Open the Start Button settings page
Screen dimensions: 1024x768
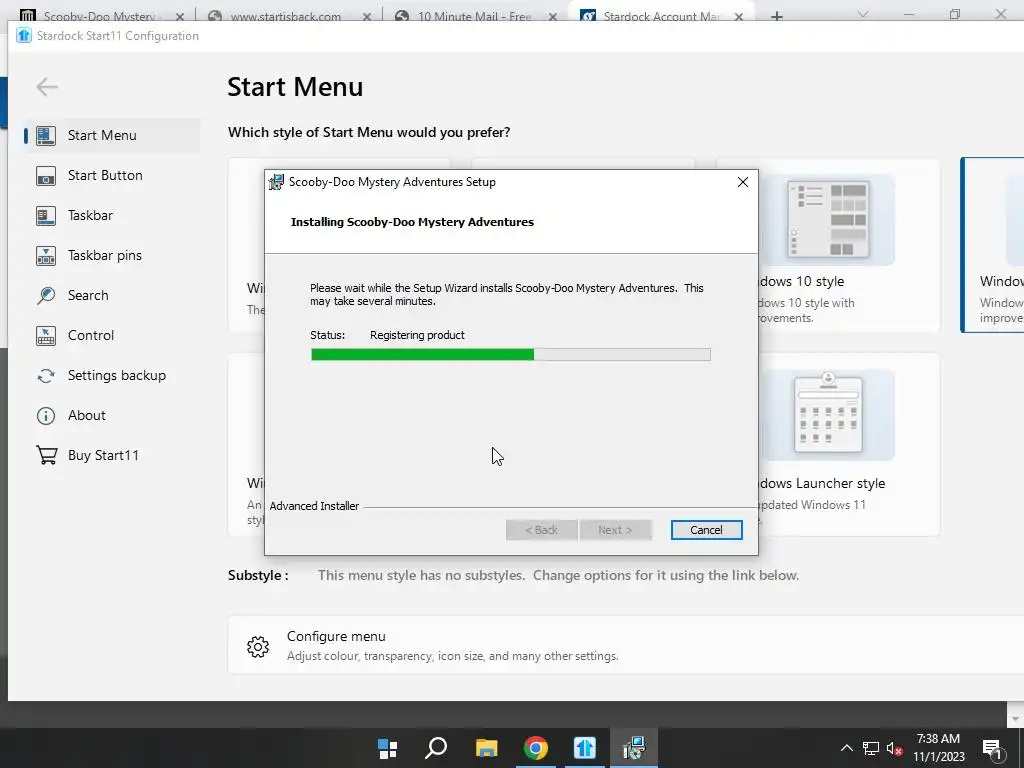105,175
